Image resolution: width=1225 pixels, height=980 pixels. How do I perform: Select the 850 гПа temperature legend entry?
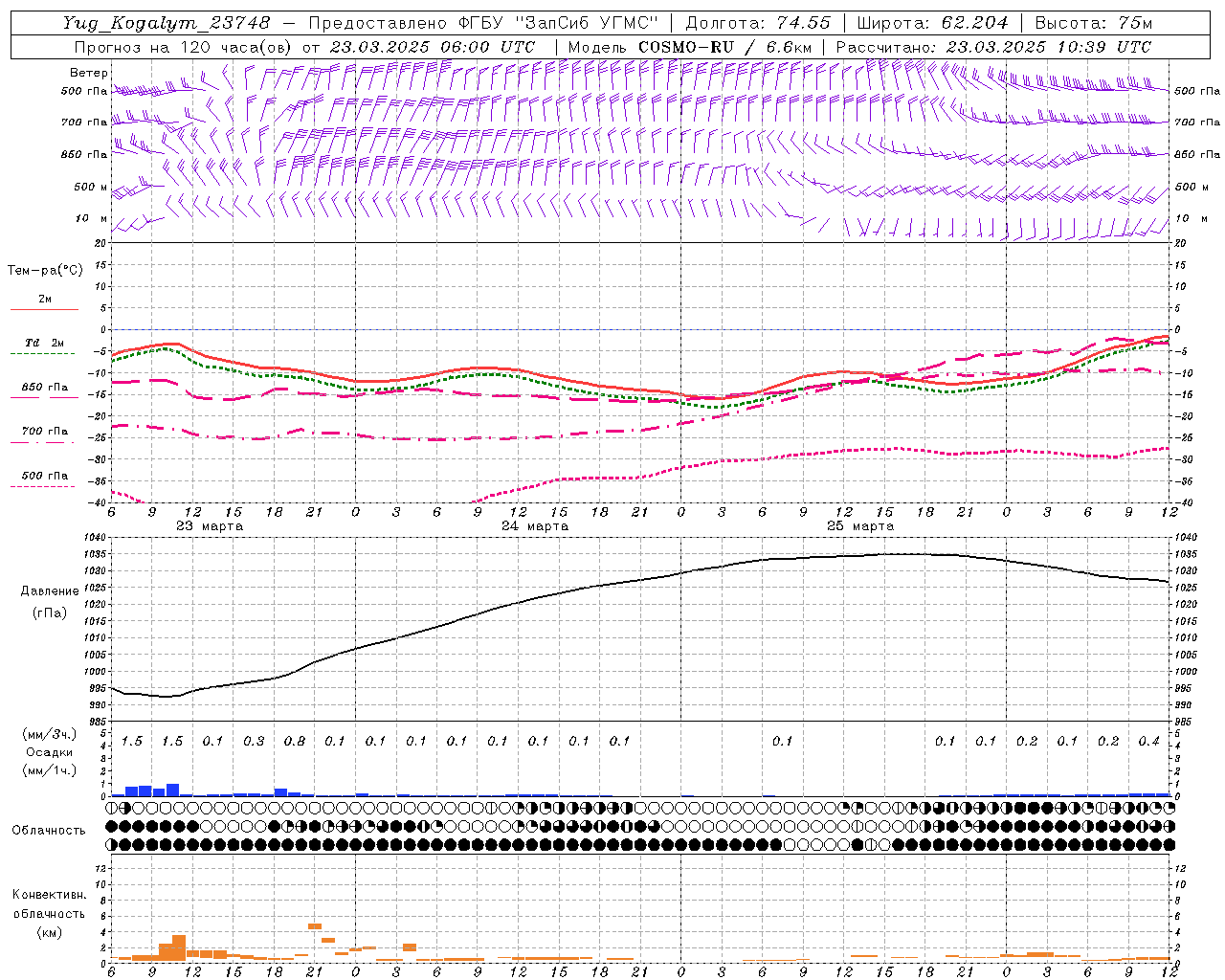point(45,387)
